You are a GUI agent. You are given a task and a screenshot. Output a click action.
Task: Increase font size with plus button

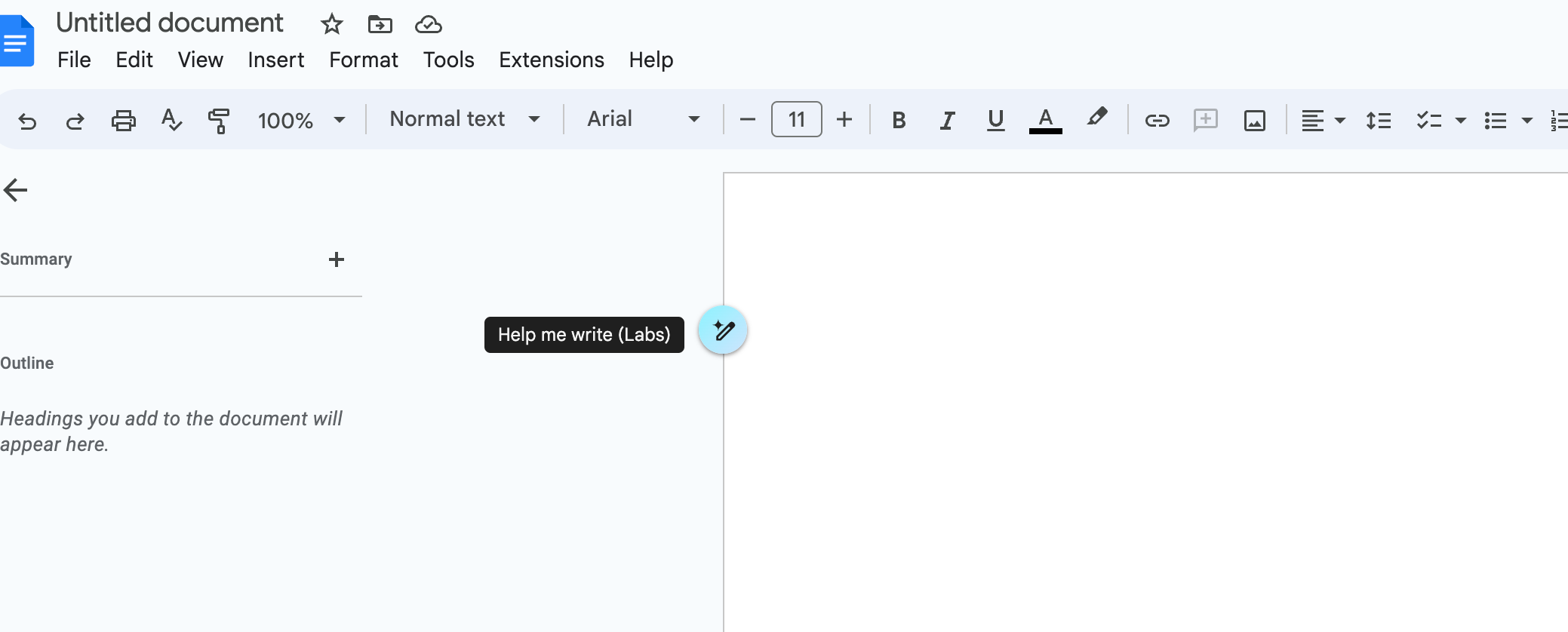click(844, 119)
